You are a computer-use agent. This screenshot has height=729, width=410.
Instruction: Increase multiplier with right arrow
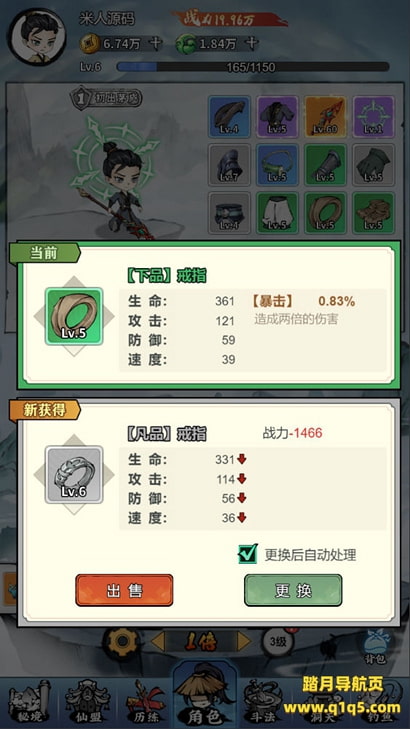pos(244,642)
